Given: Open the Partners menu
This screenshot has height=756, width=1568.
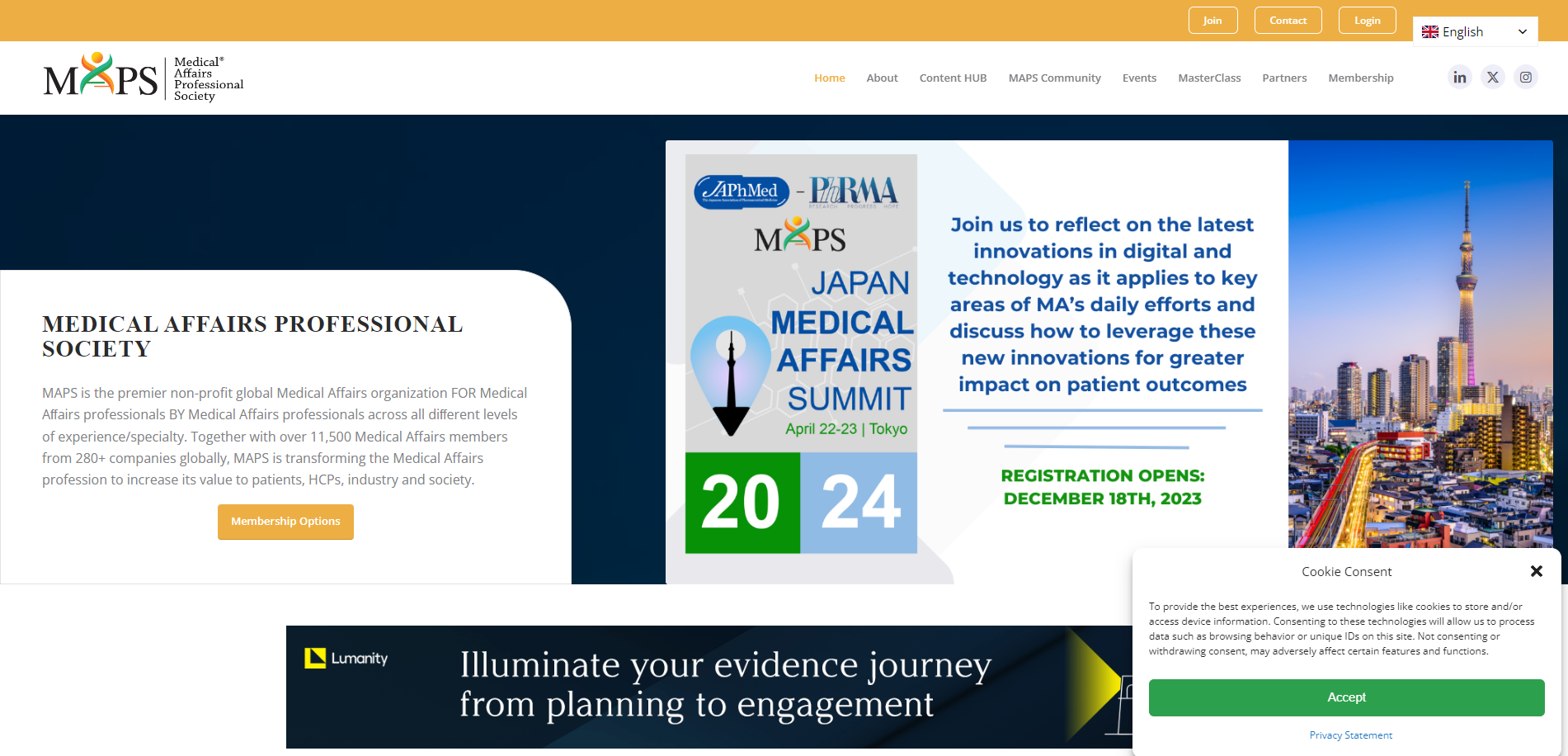Looking at the screenshot, I should click(1284, 78).
